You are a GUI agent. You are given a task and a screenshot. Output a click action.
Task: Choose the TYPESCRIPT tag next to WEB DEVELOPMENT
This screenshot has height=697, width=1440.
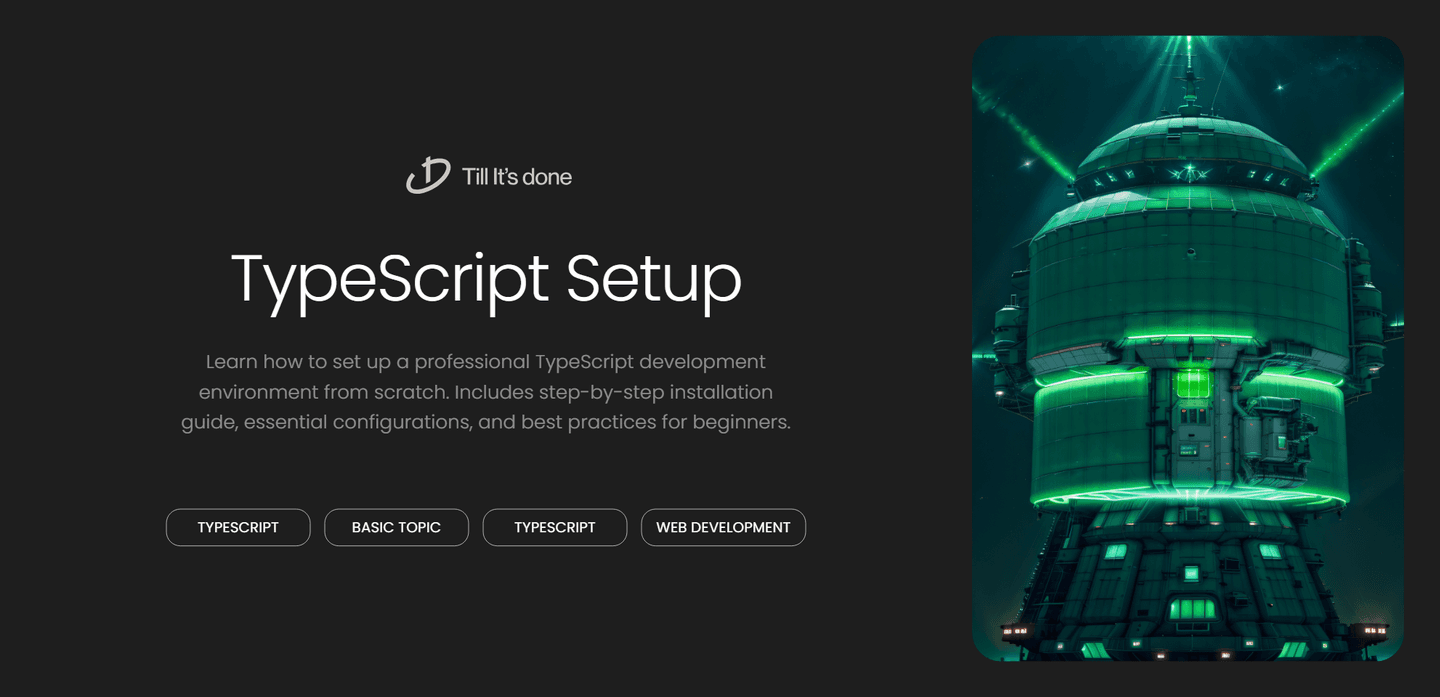pyautogui.click(x=555, y=527)
